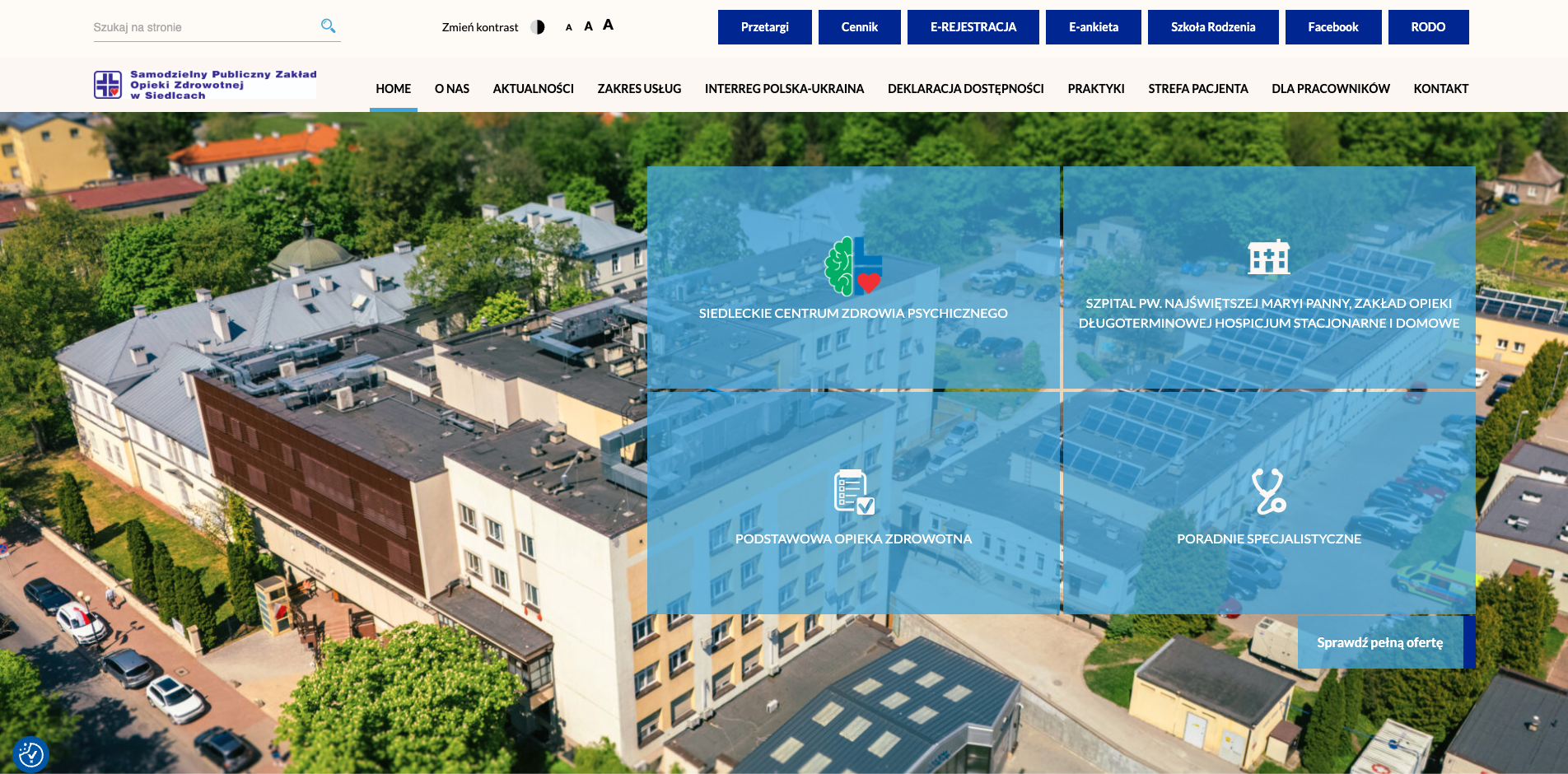Go to E-REJESTRACJA
Screen dimensions: 1568x774
coord(973,27)
